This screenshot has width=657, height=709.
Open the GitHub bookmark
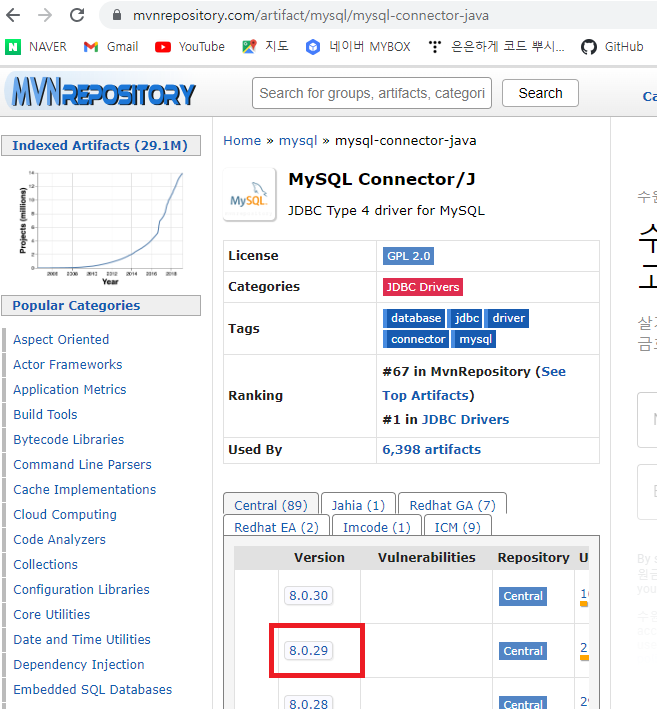click(x=612, y=47)
